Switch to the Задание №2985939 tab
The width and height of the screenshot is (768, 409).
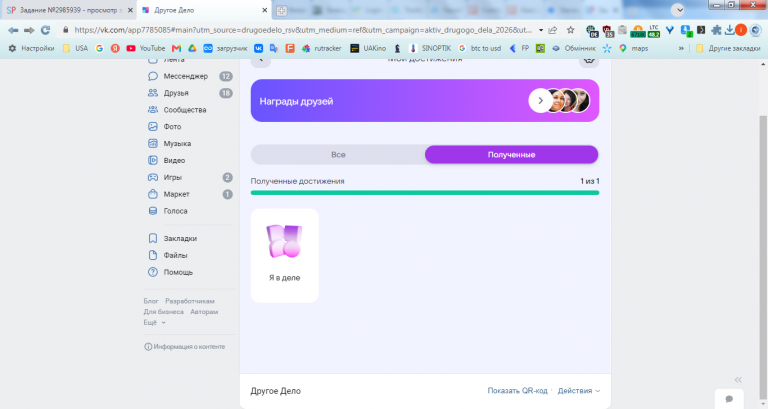point(68,10)
